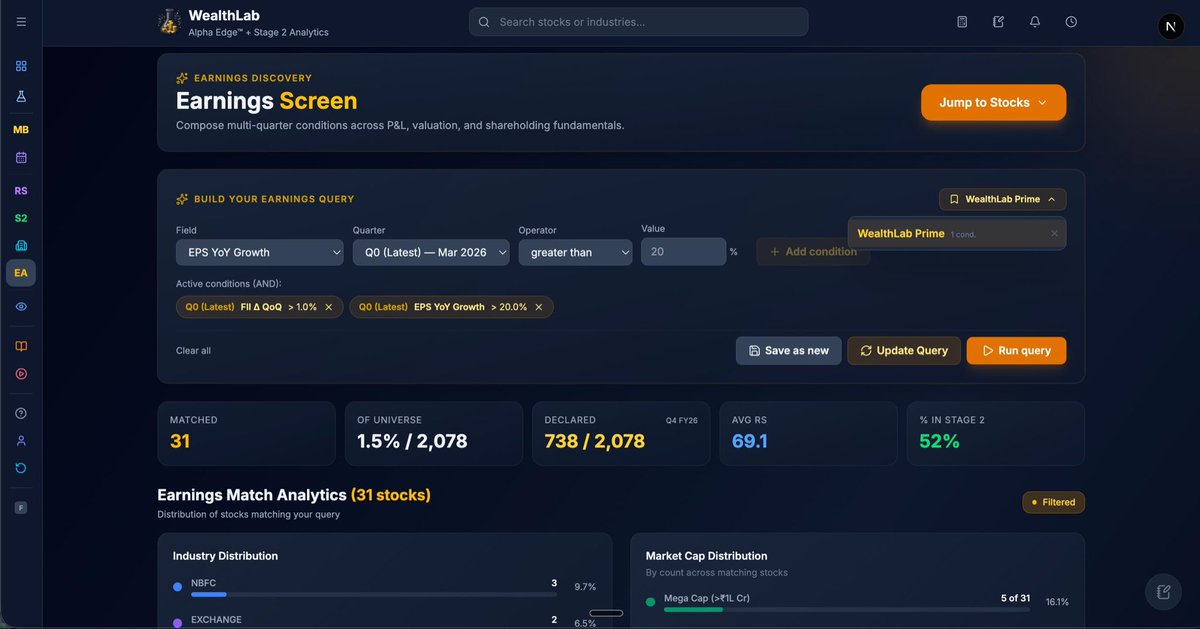1200x629 pixels.
Task: Click the AVG RS 69.1 stat card
Action: tap(808, 434)
